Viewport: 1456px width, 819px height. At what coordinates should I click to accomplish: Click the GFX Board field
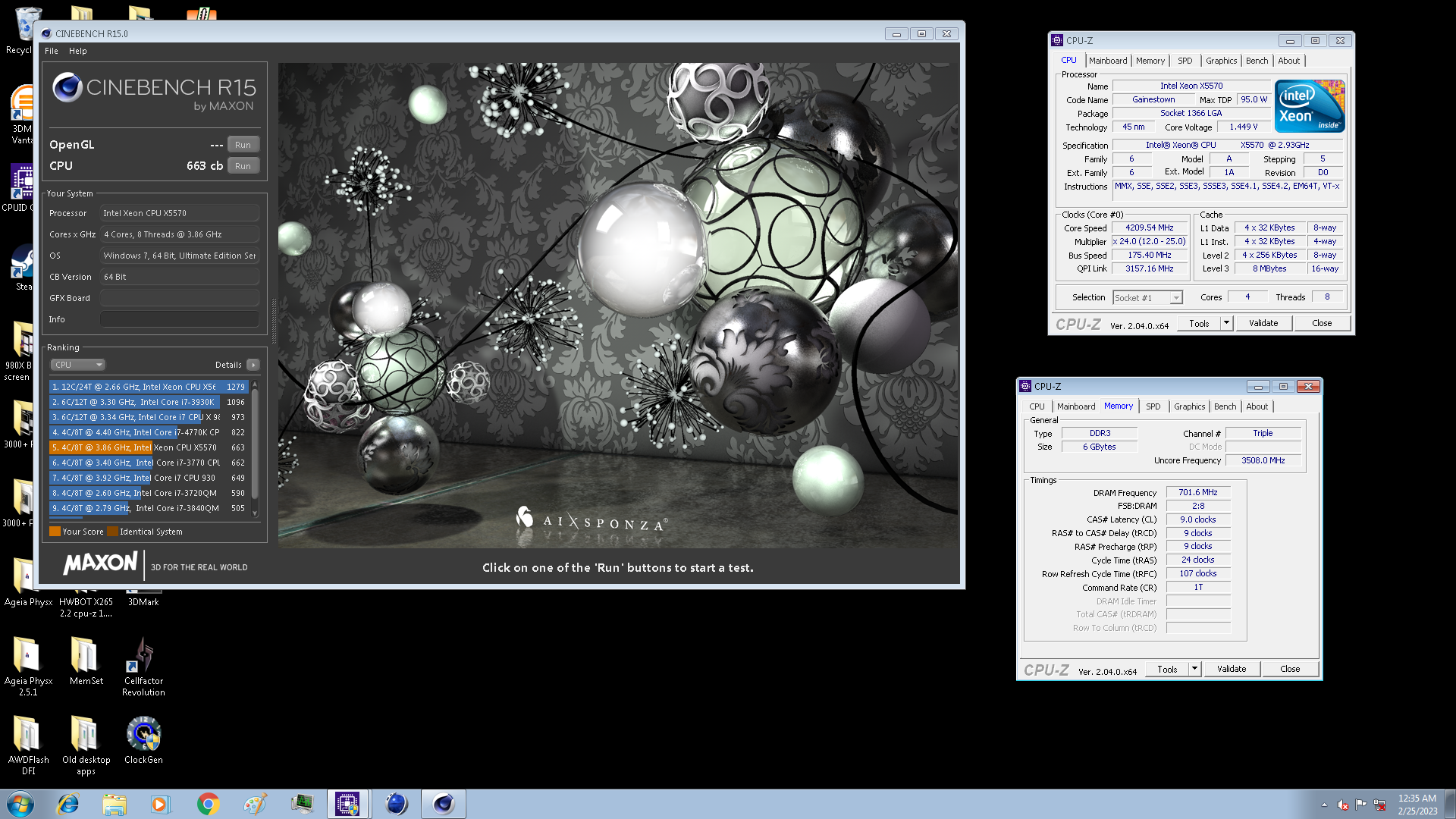pos(180,298)
